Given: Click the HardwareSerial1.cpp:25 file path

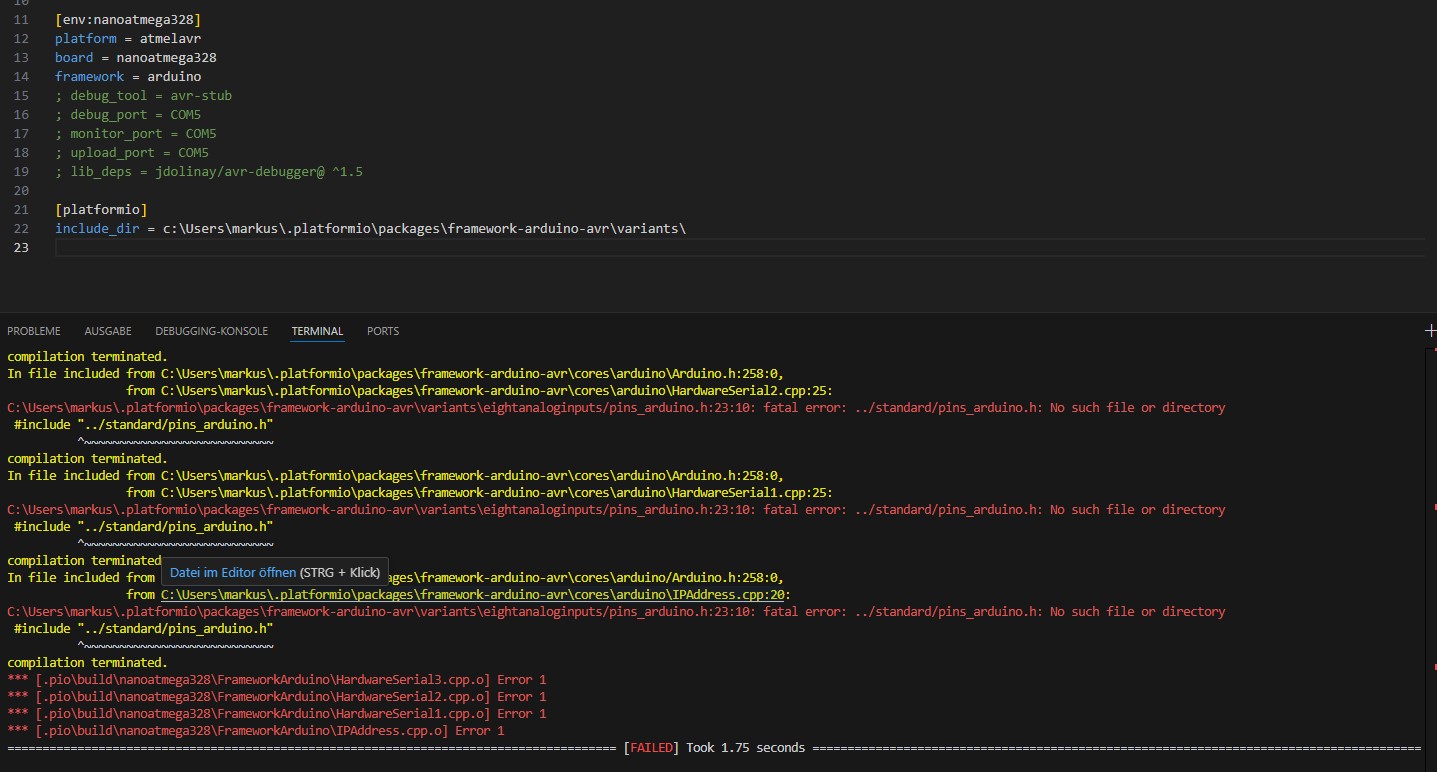Looking at the screenshot, I should (496, 493).
